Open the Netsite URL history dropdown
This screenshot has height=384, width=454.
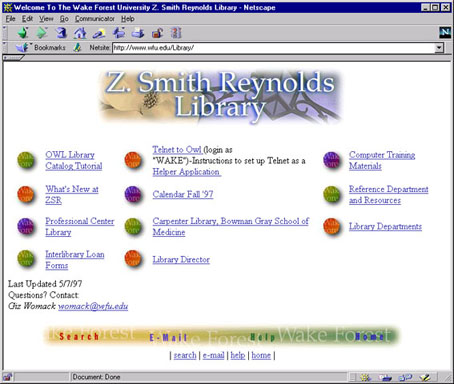pyautogui.click(x=439, y=48)
